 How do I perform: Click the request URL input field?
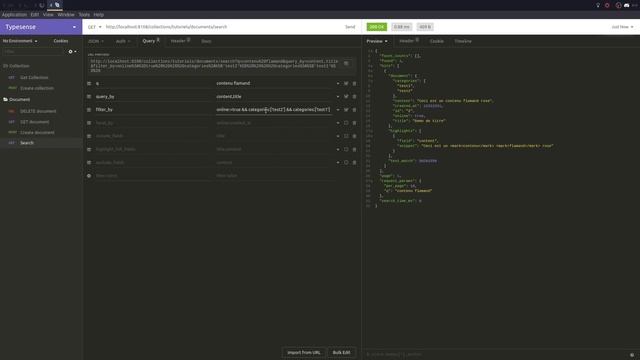pos(222,27)
